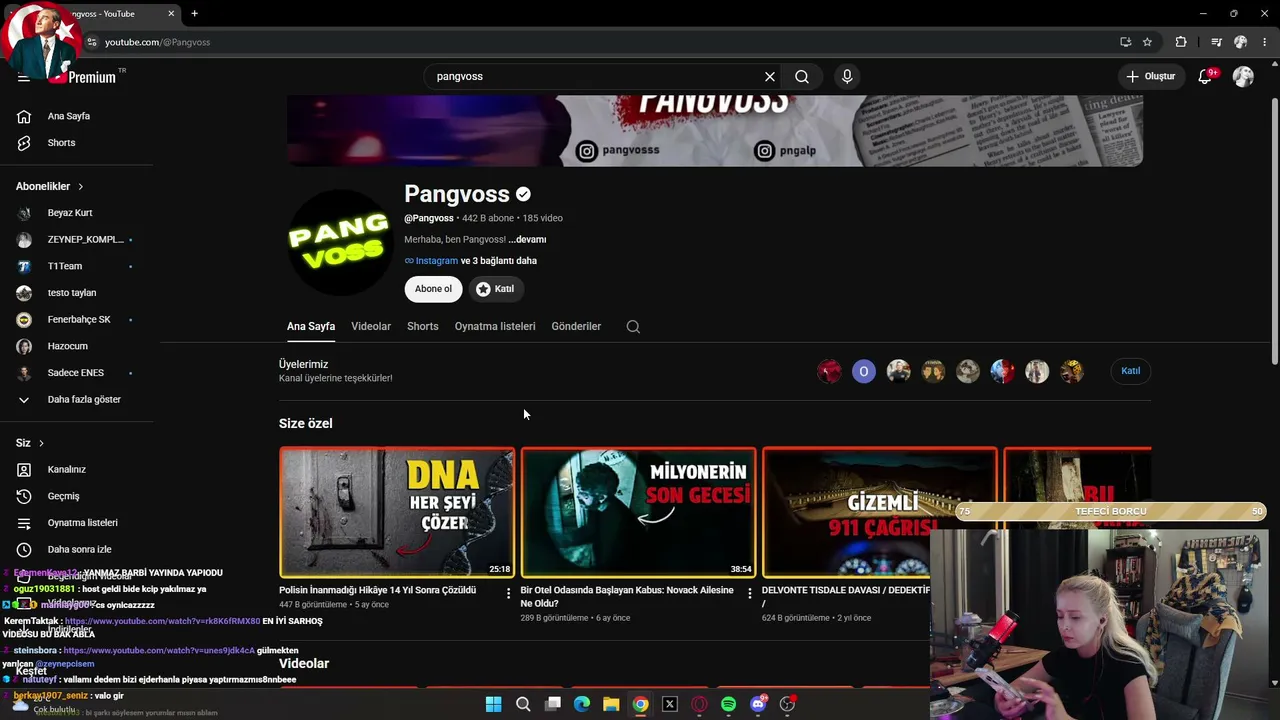Expand Daha fazla göster subscriptions list
This screenshot has height=720, width=1280.
pyautogui.click(x=84, y=399)
